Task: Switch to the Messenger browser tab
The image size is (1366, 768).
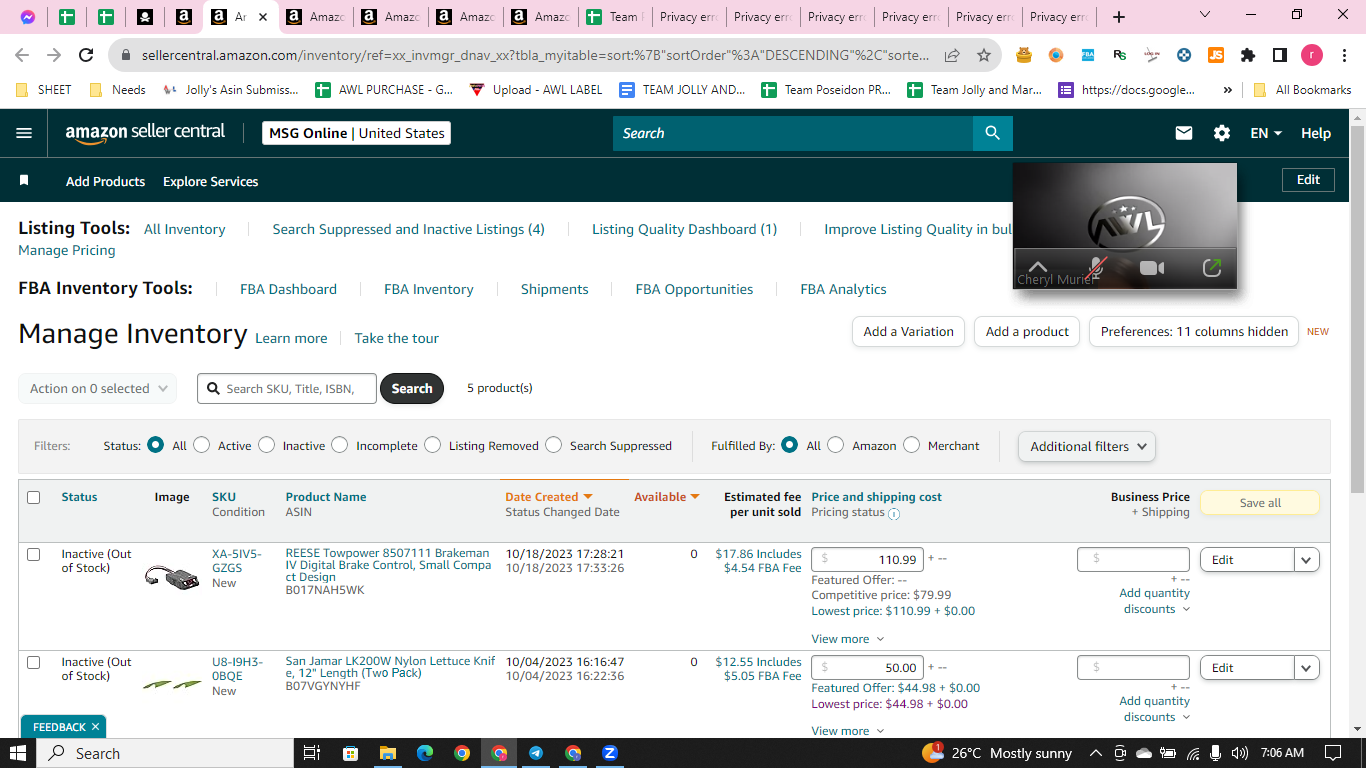Action: click(28, 17)
